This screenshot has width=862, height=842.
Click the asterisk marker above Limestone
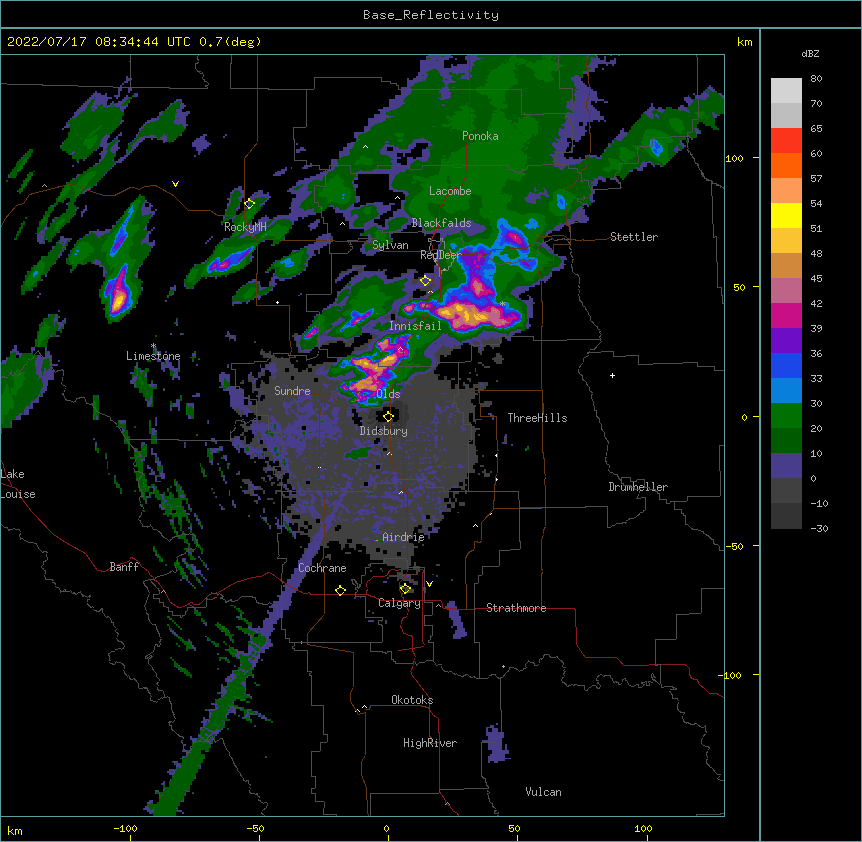(x=153, y=346)
